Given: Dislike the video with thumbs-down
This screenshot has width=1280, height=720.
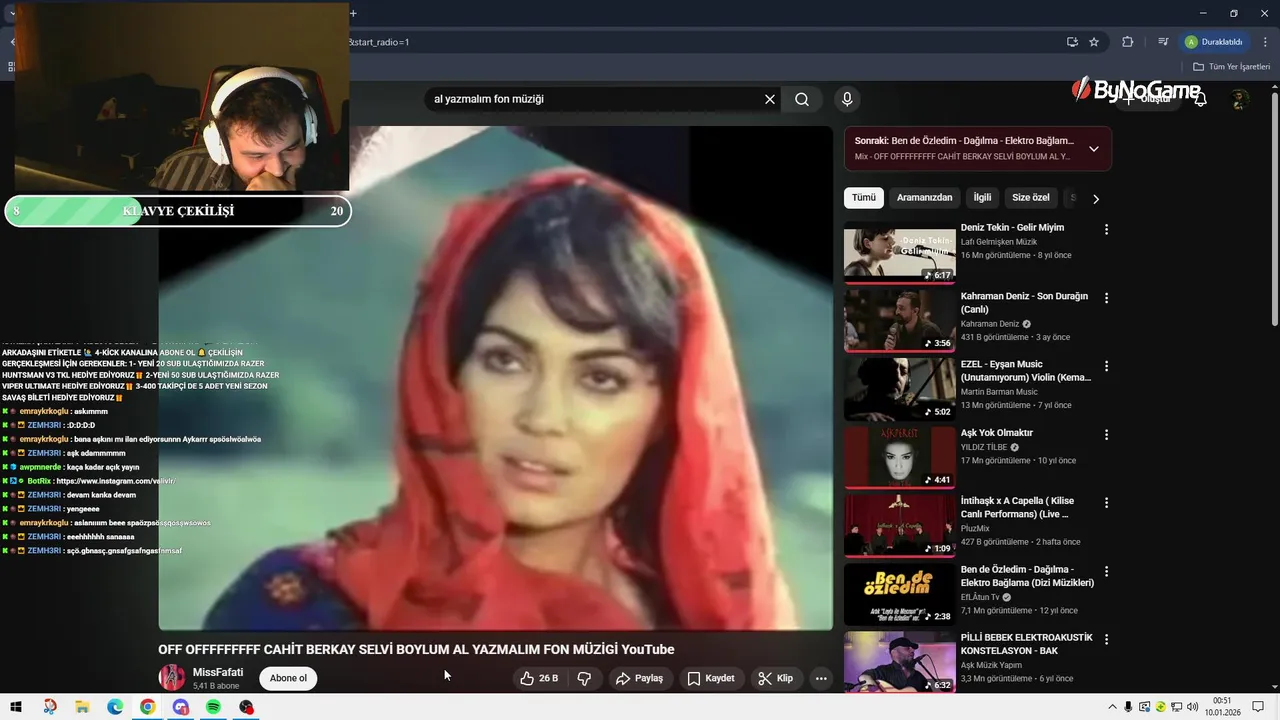Looking at the screenshot, I should [584, 678].
